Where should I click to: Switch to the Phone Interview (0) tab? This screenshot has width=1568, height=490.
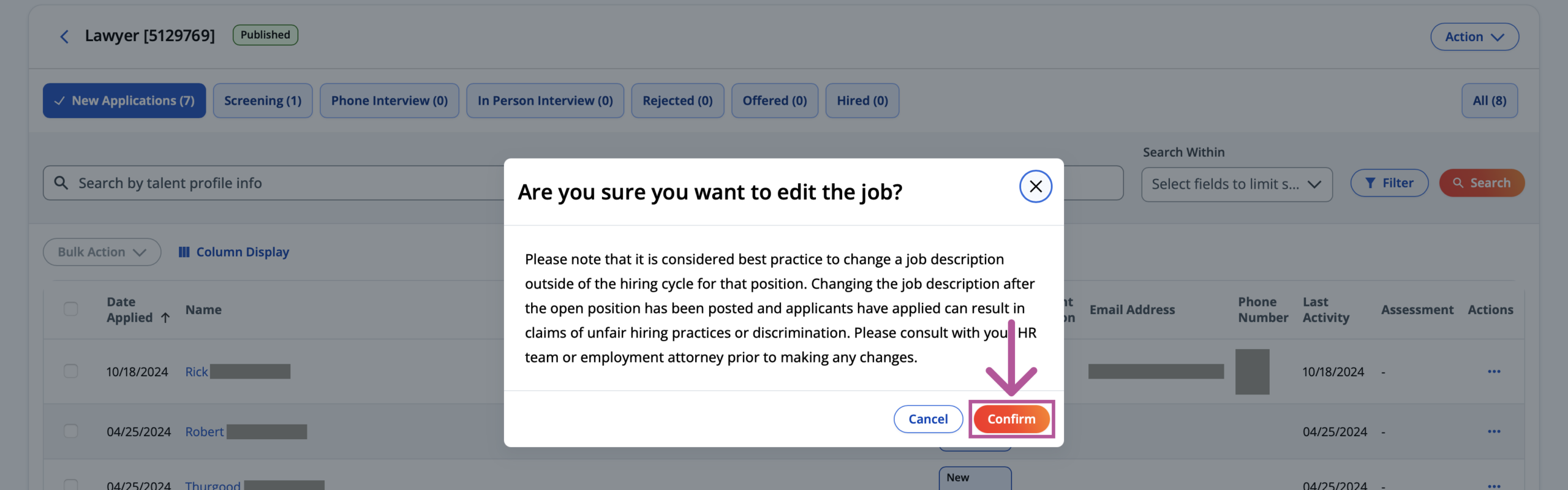click(x=390, y=100)
